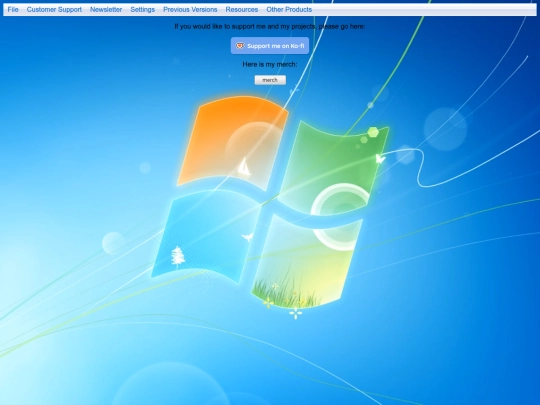Click the Support me on Ko-fi button

click(270, 46)
